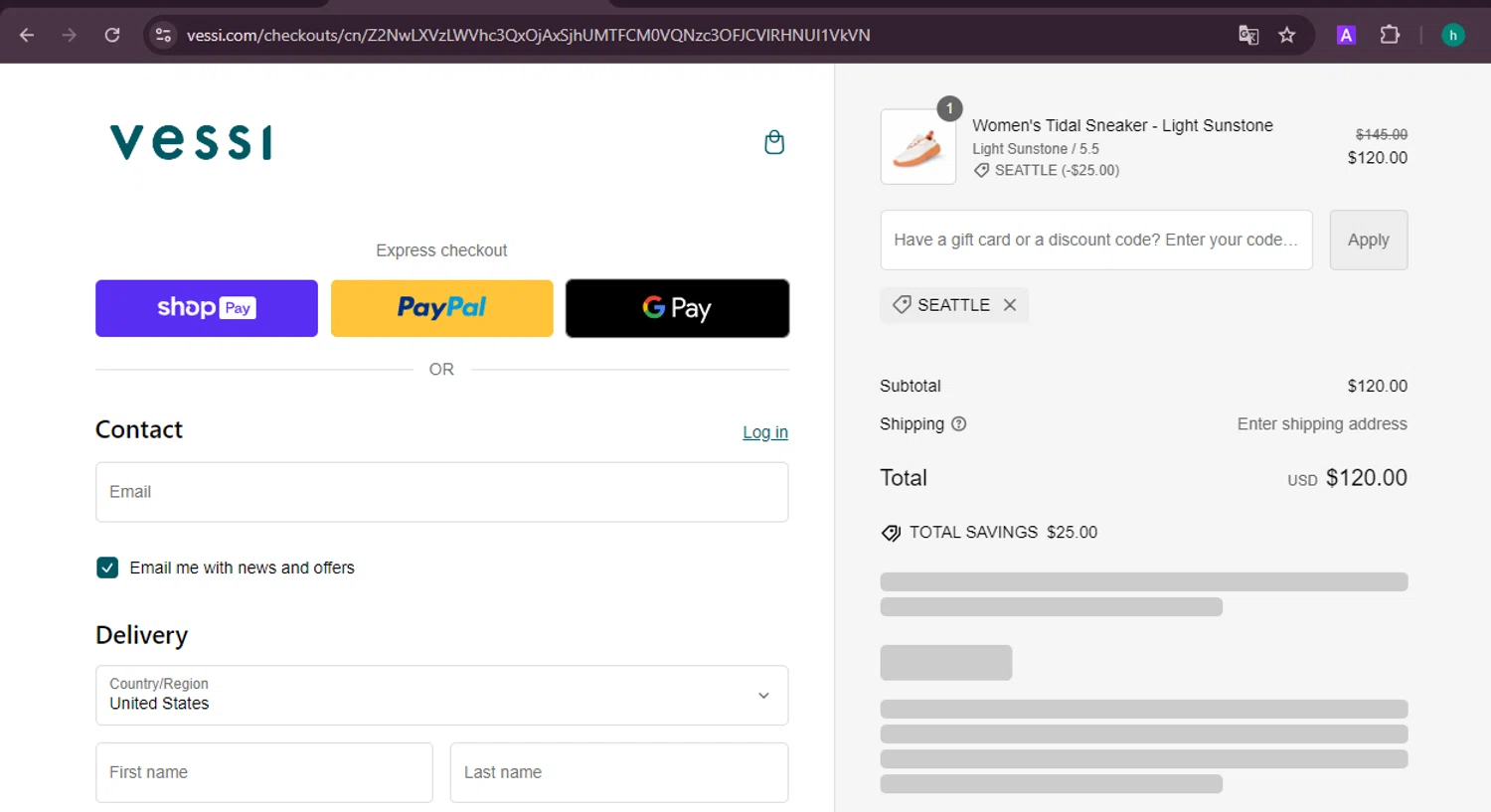Open the browser extensions puzzle icon
This screenshot has height=812, width=1491.
(x=1390, y=35)
